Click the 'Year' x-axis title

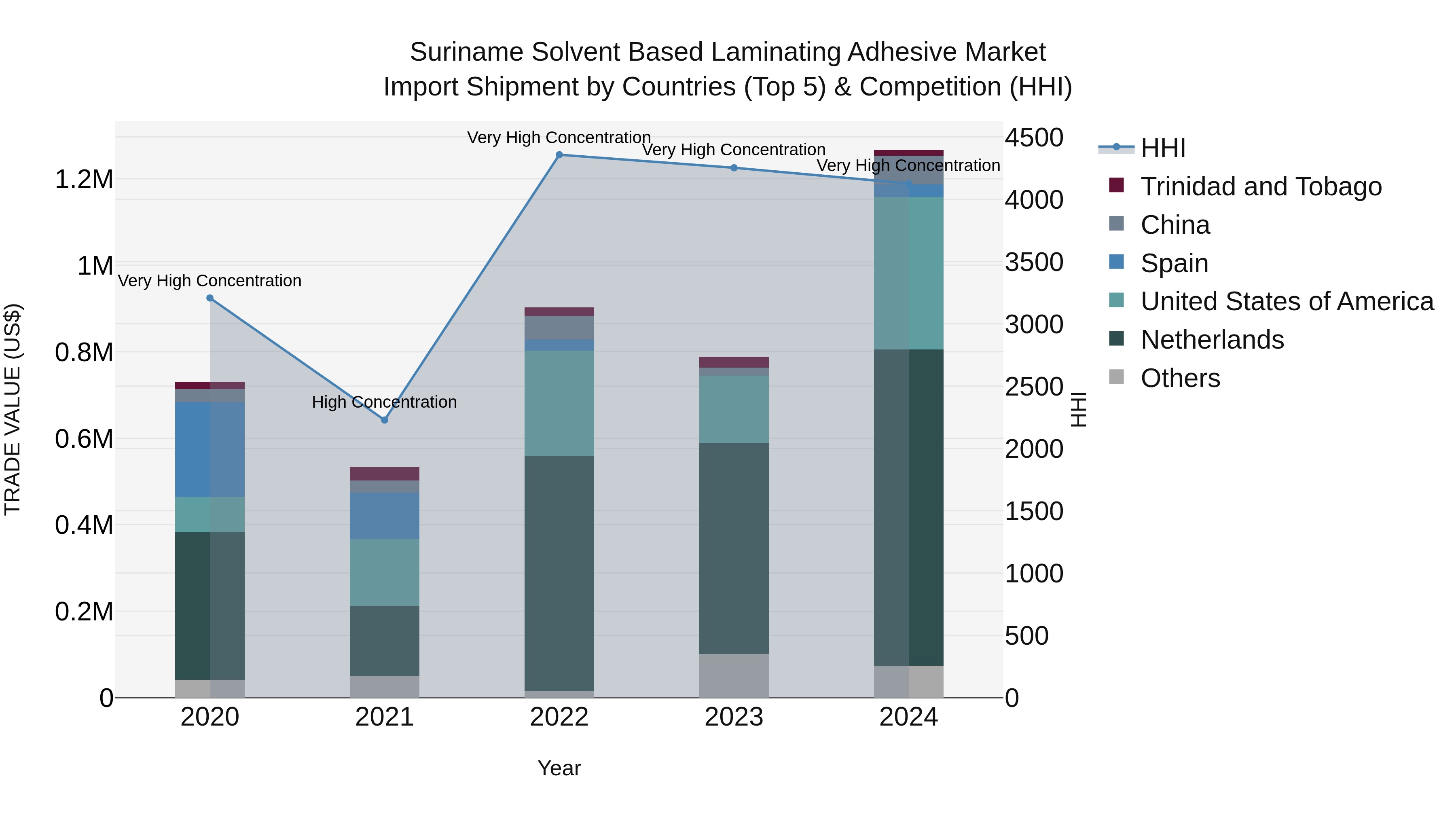coord(559,768)
